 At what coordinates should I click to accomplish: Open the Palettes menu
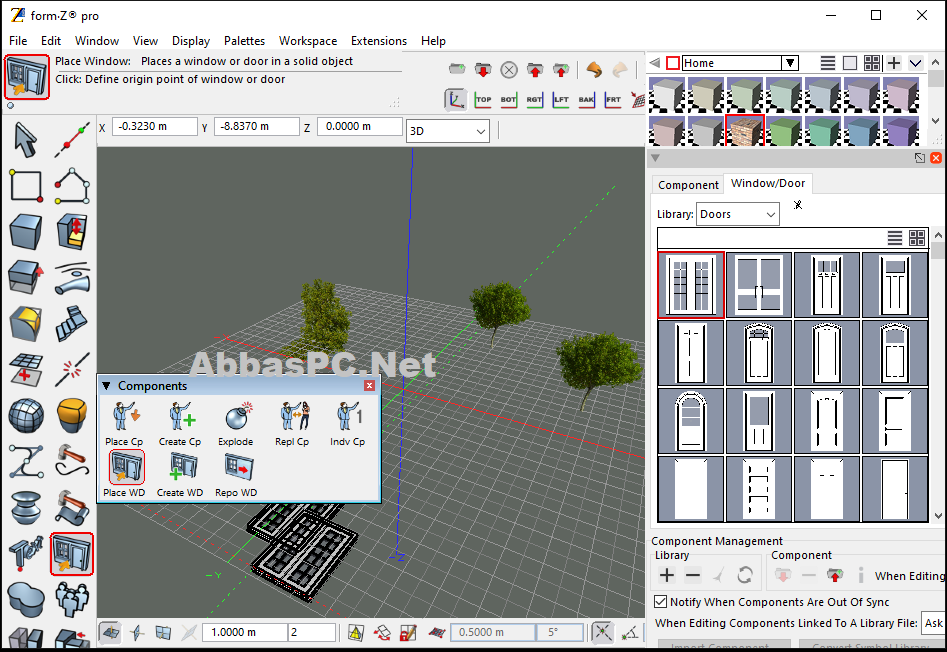point(244,40)
